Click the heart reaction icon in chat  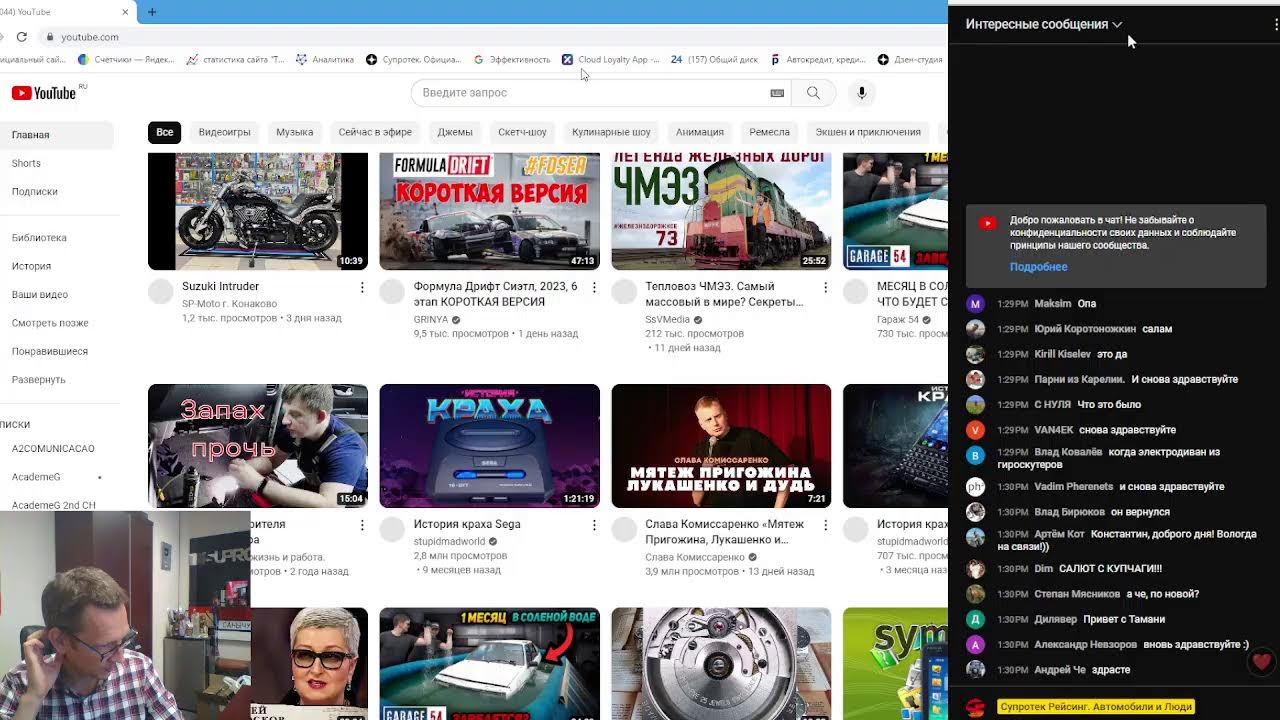coord(1262,662)
